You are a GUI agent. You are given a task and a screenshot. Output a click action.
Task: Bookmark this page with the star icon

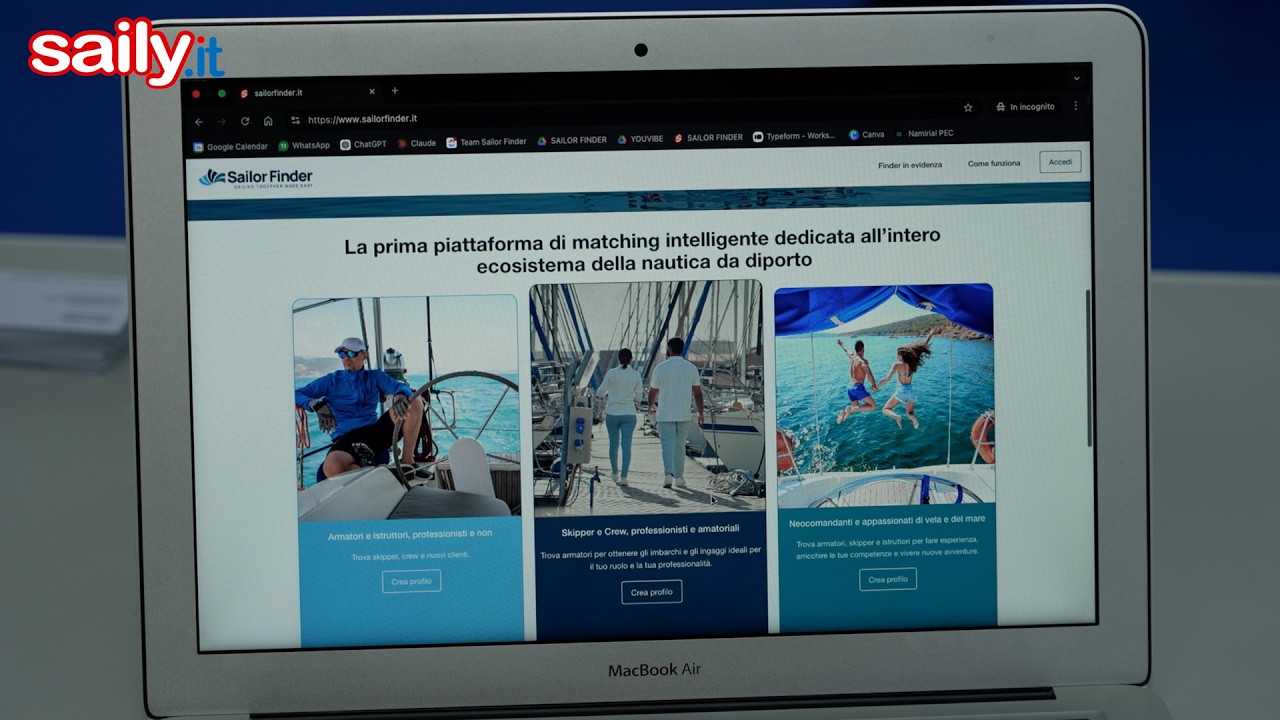968,107
